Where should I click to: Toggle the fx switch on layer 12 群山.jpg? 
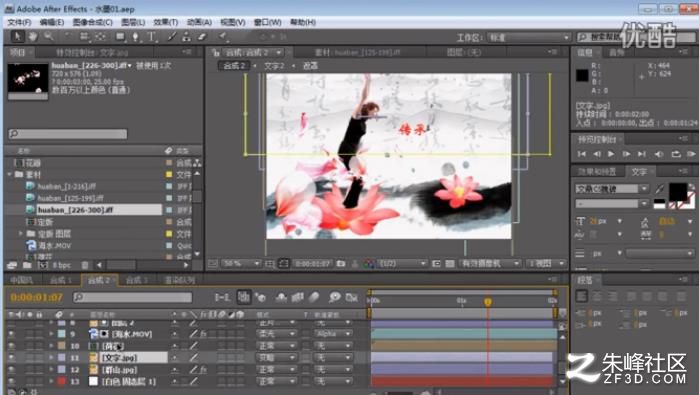coord(203,370)
